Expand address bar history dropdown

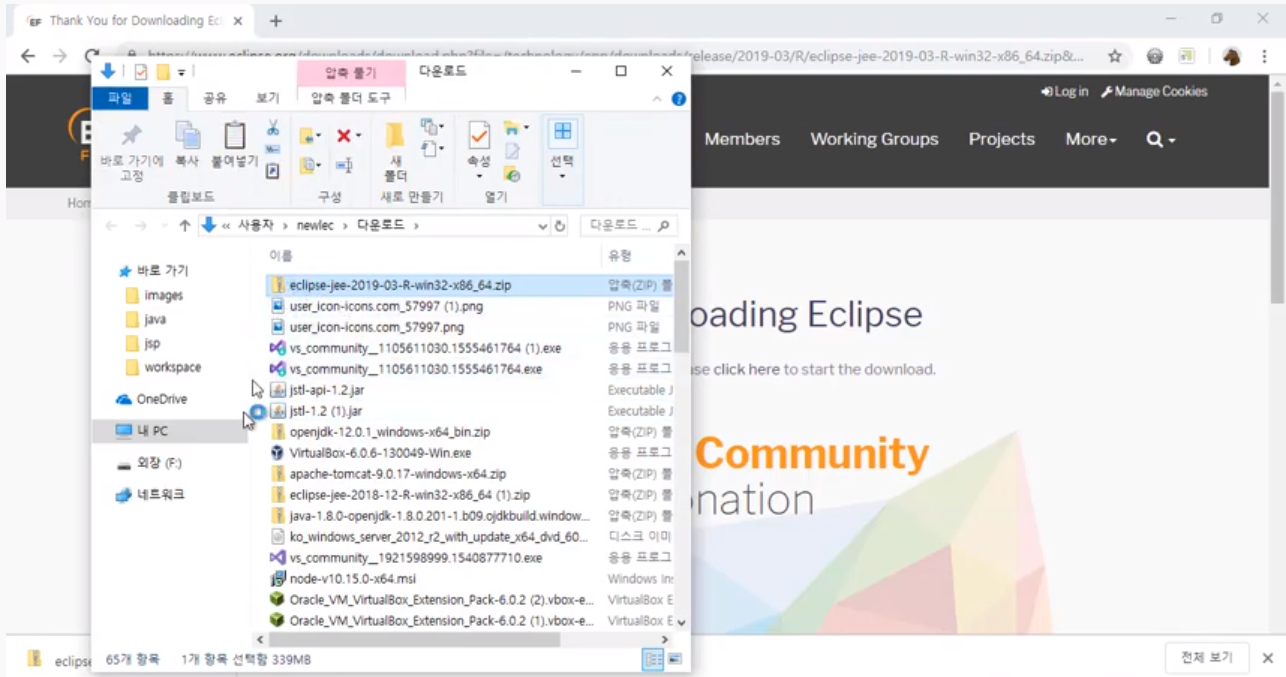(543, 226)
